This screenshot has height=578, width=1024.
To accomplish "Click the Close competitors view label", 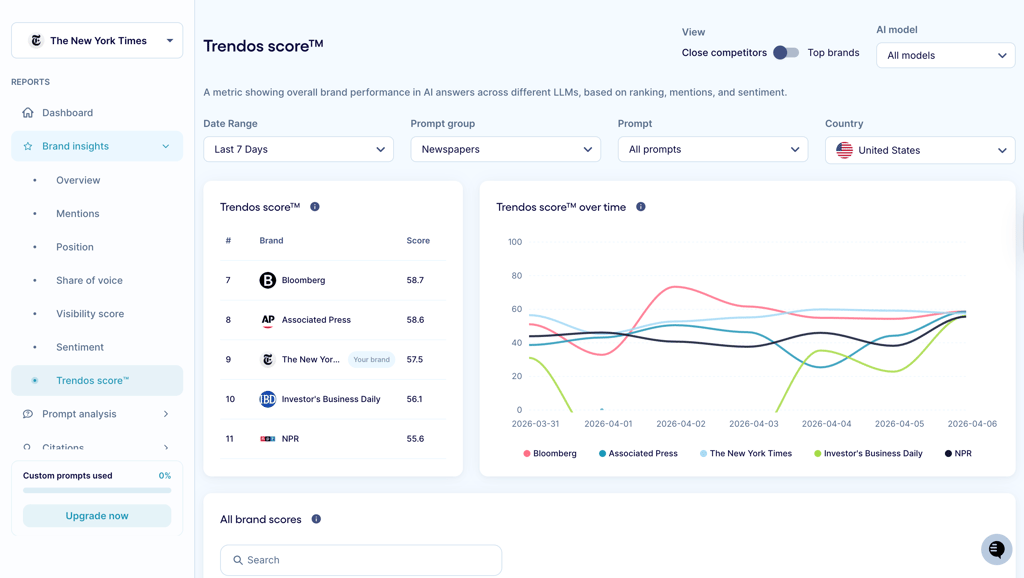I will click(x=724, y=53).
